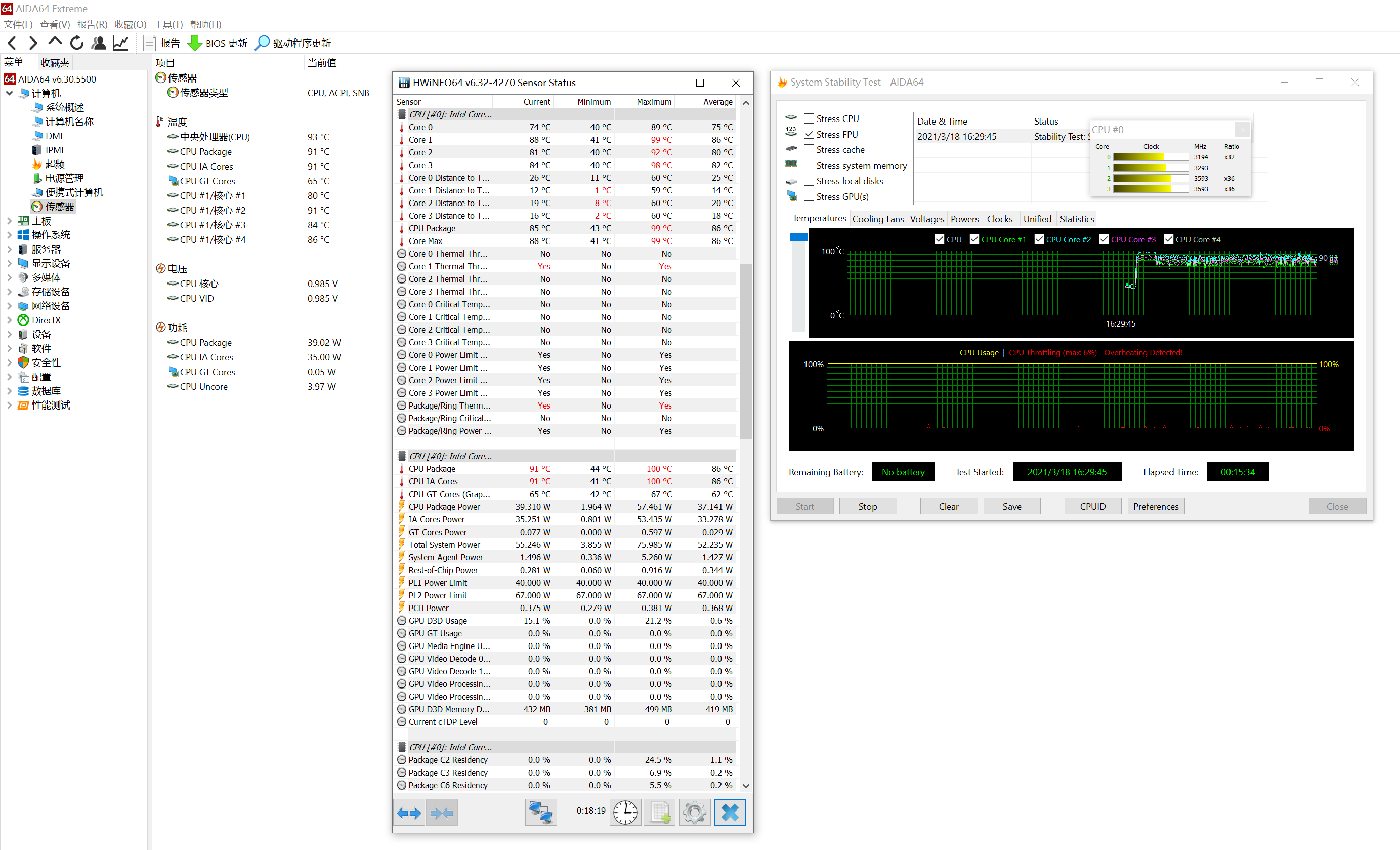Click HWiNFO save log file icon
The width and height of the screenshot is (1400, 850).
660,813
